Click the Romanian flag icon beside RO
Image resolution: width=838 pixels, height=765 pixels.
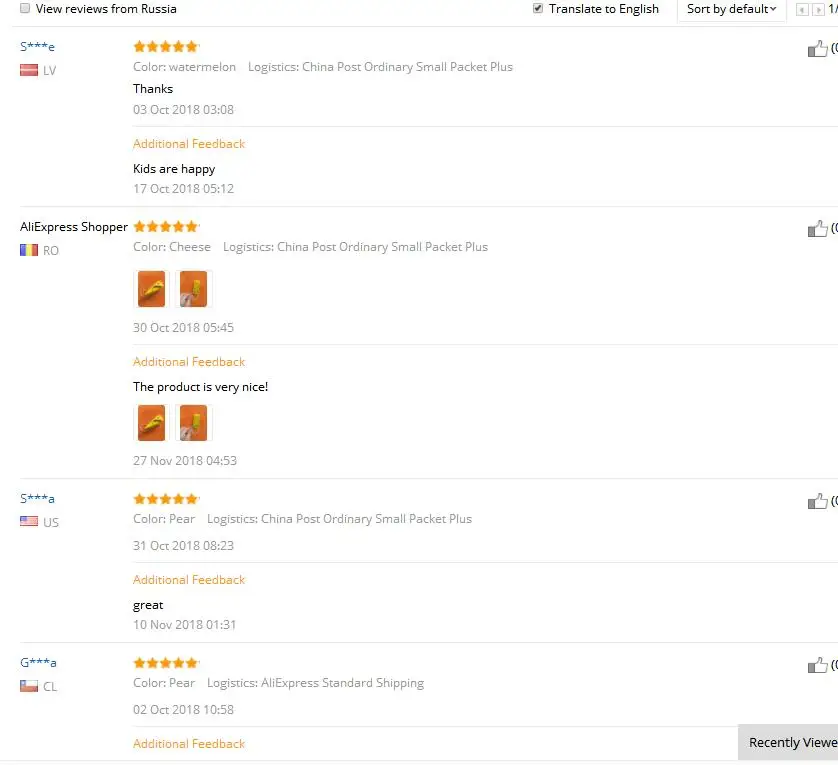29,250
